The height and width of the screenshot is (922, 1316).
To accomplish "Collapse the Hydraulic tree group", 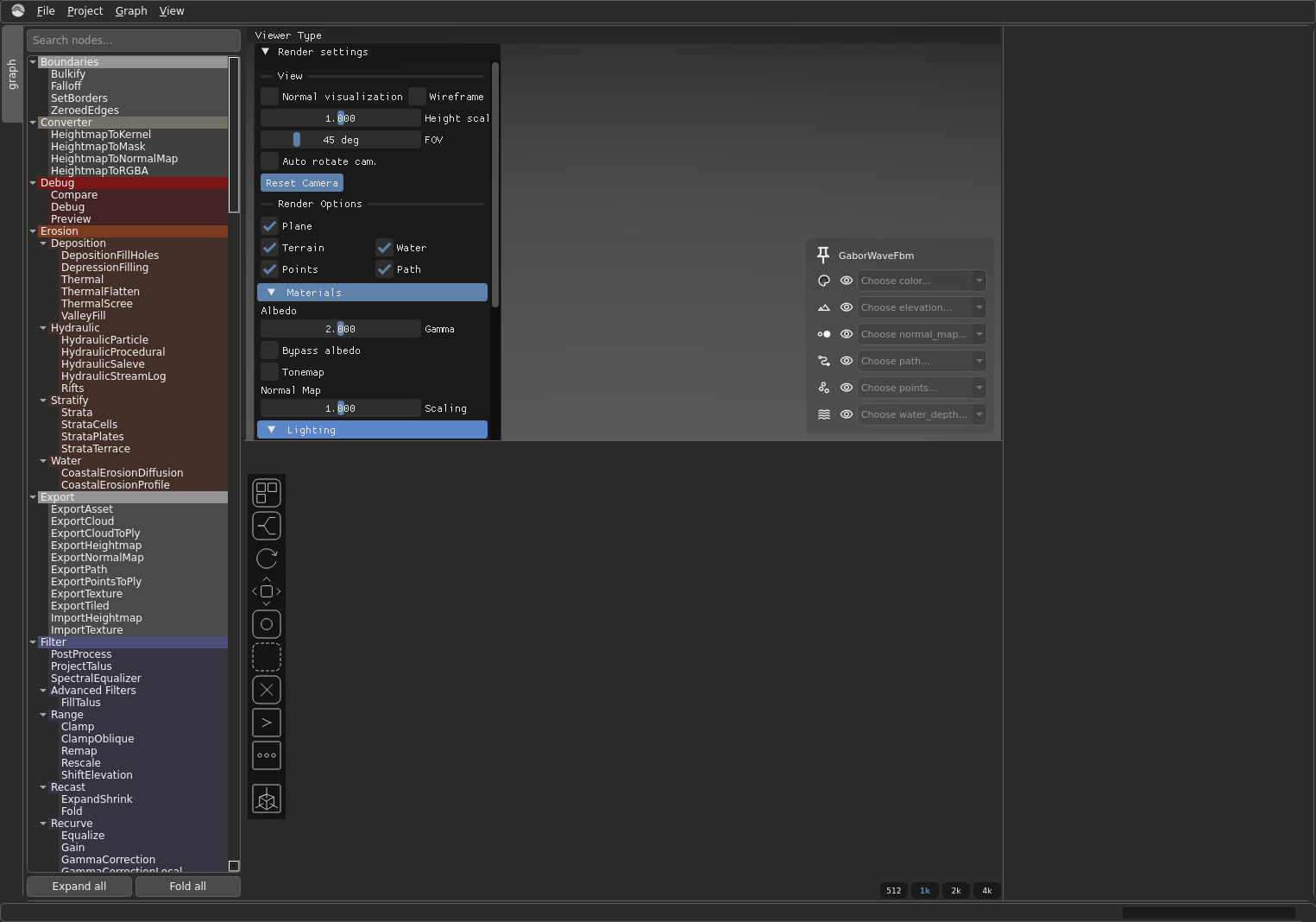I will coord(43,328).
